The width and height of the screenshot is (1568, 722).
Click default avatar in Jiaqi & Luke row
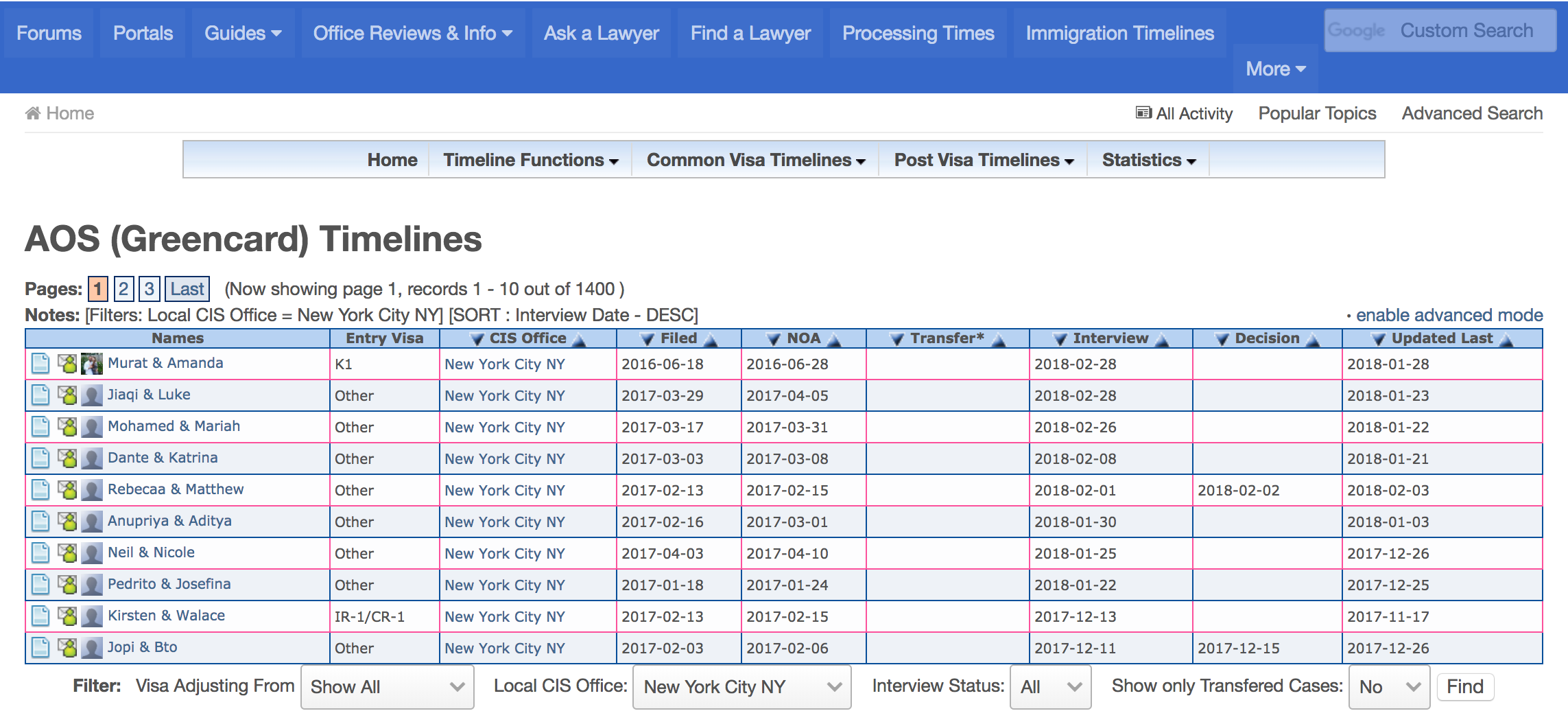coord(91,395)
